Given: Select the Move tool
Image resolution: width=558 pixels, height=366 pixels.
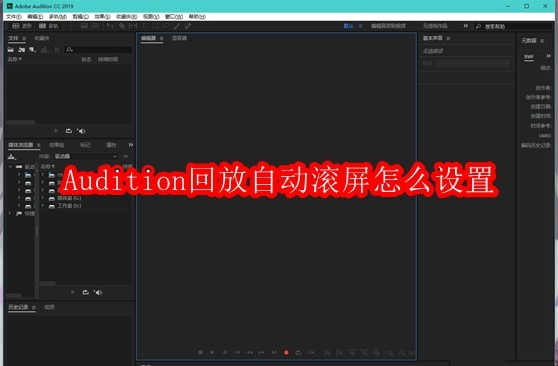Looking at the screenshot, I should click(x=110, y=26).
